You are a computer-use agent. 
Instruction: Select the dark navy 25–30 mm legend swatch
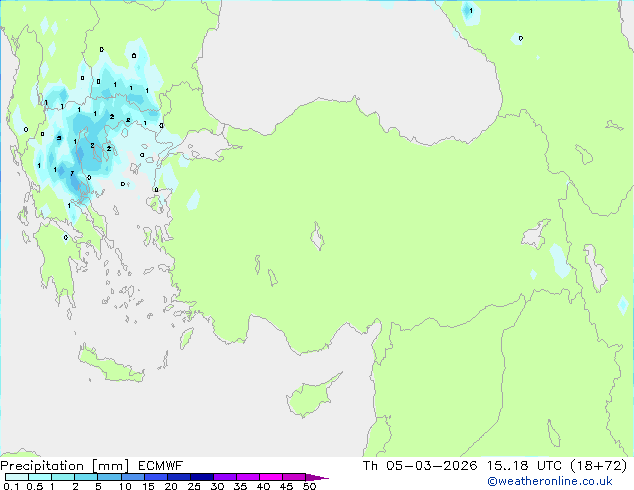(x=205, y=477)
